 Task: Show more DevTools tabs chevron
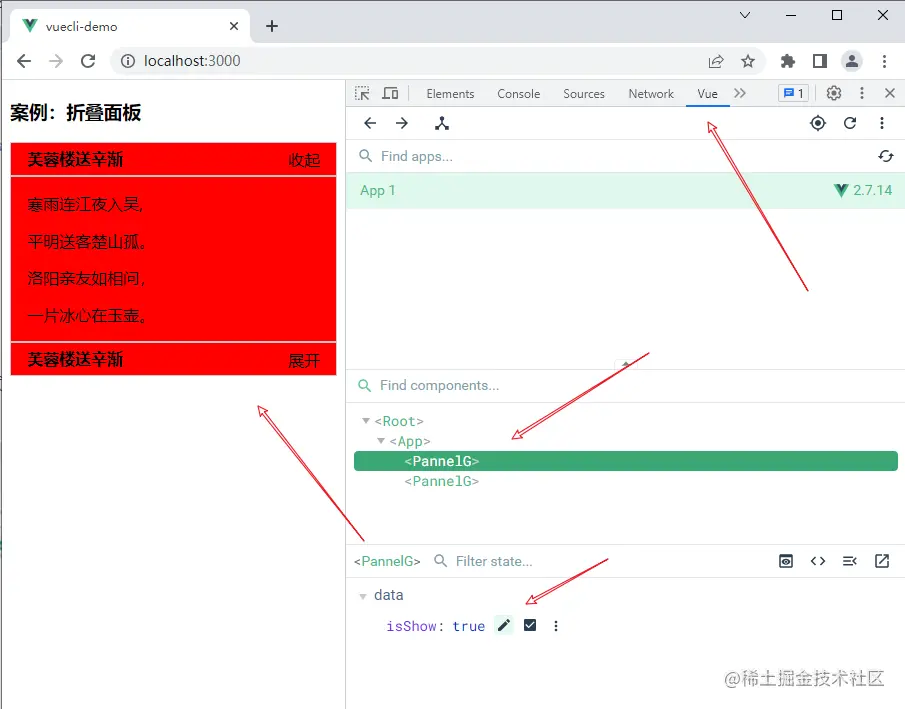click(739, 93)
